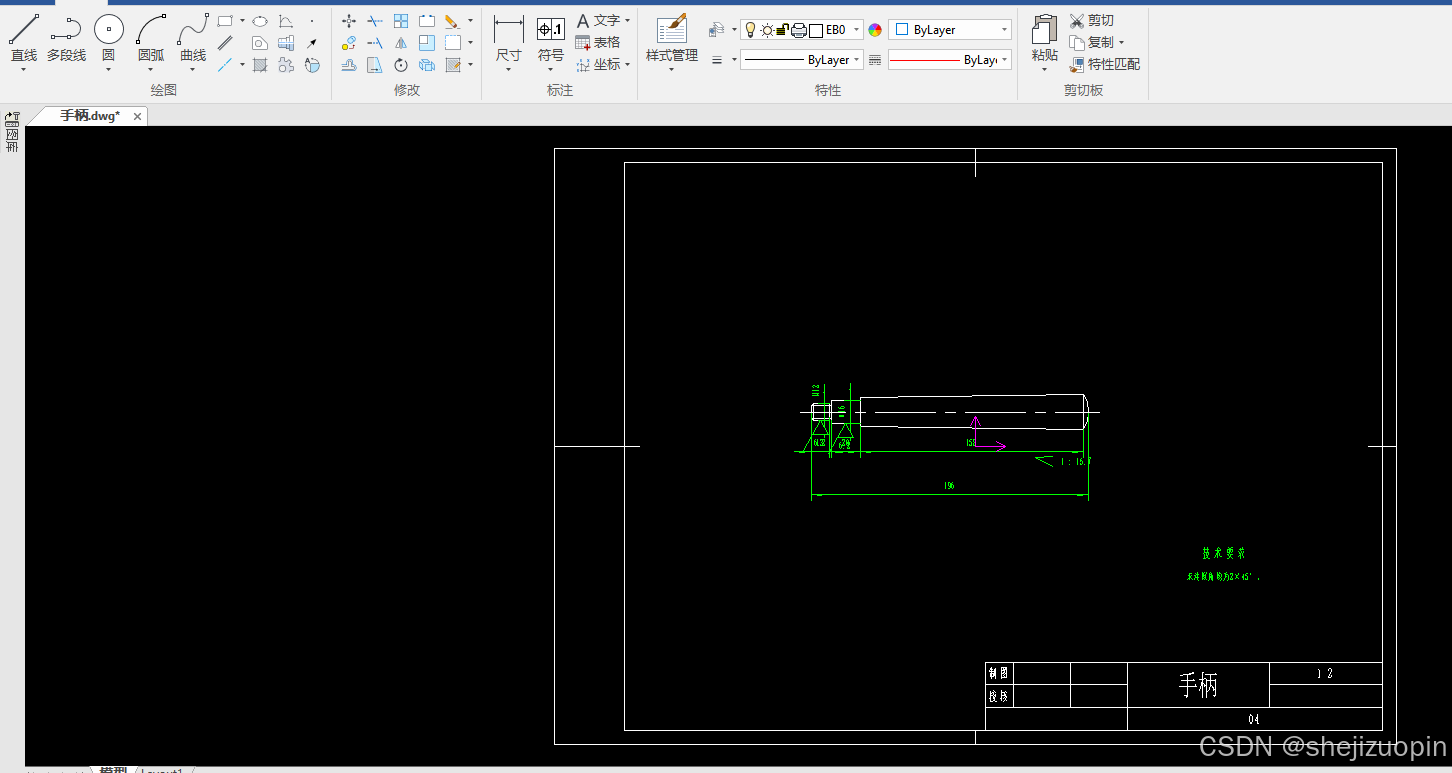
Task: Select the mirror tool
Action: pos(401,43)
